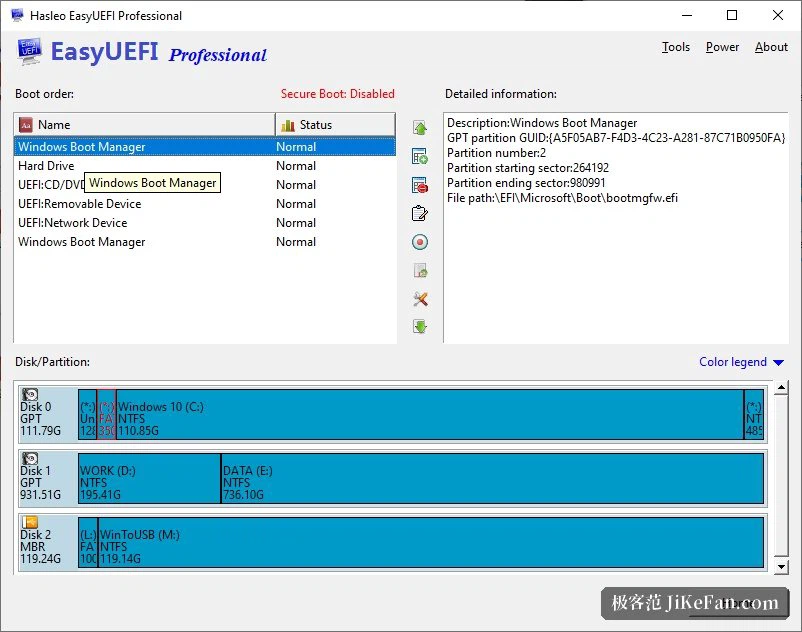Select the UEFI:Removable Device entry
The image size is (802, 632).
click(x=205, y=204)
